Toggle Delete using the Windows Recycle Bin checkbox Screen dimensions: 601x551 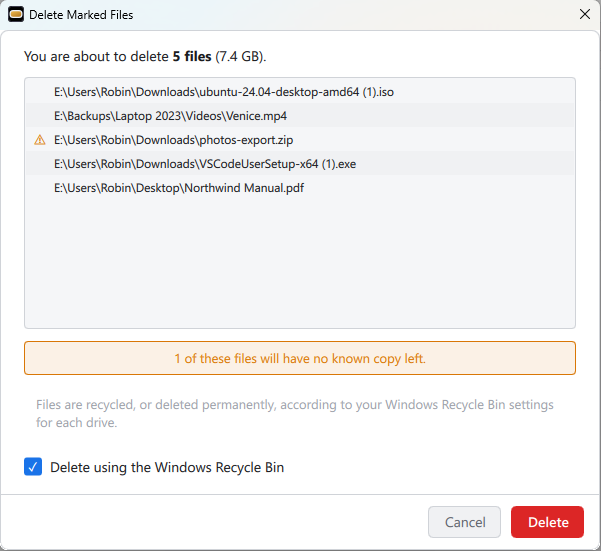pos(33,467)
